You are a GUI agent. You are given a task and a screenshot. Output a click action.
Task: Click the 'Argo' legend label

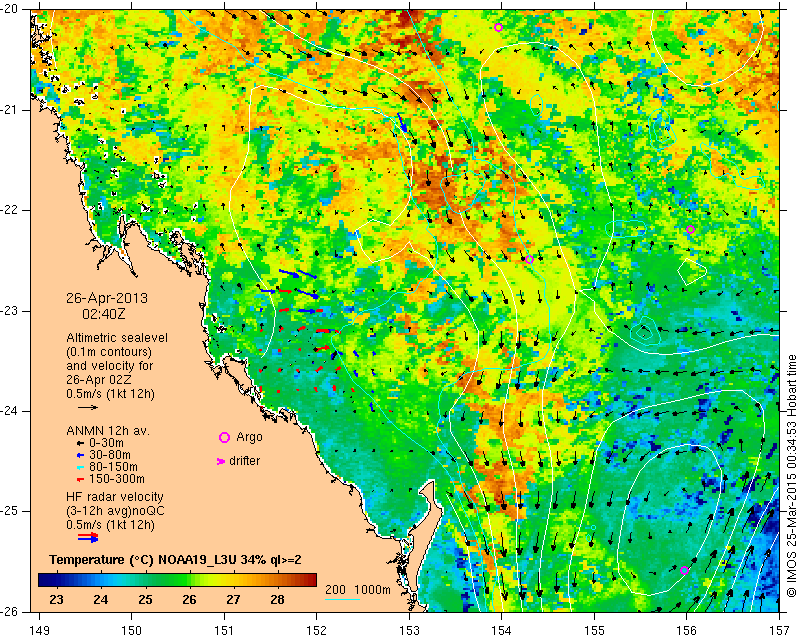tap(249, 437)
